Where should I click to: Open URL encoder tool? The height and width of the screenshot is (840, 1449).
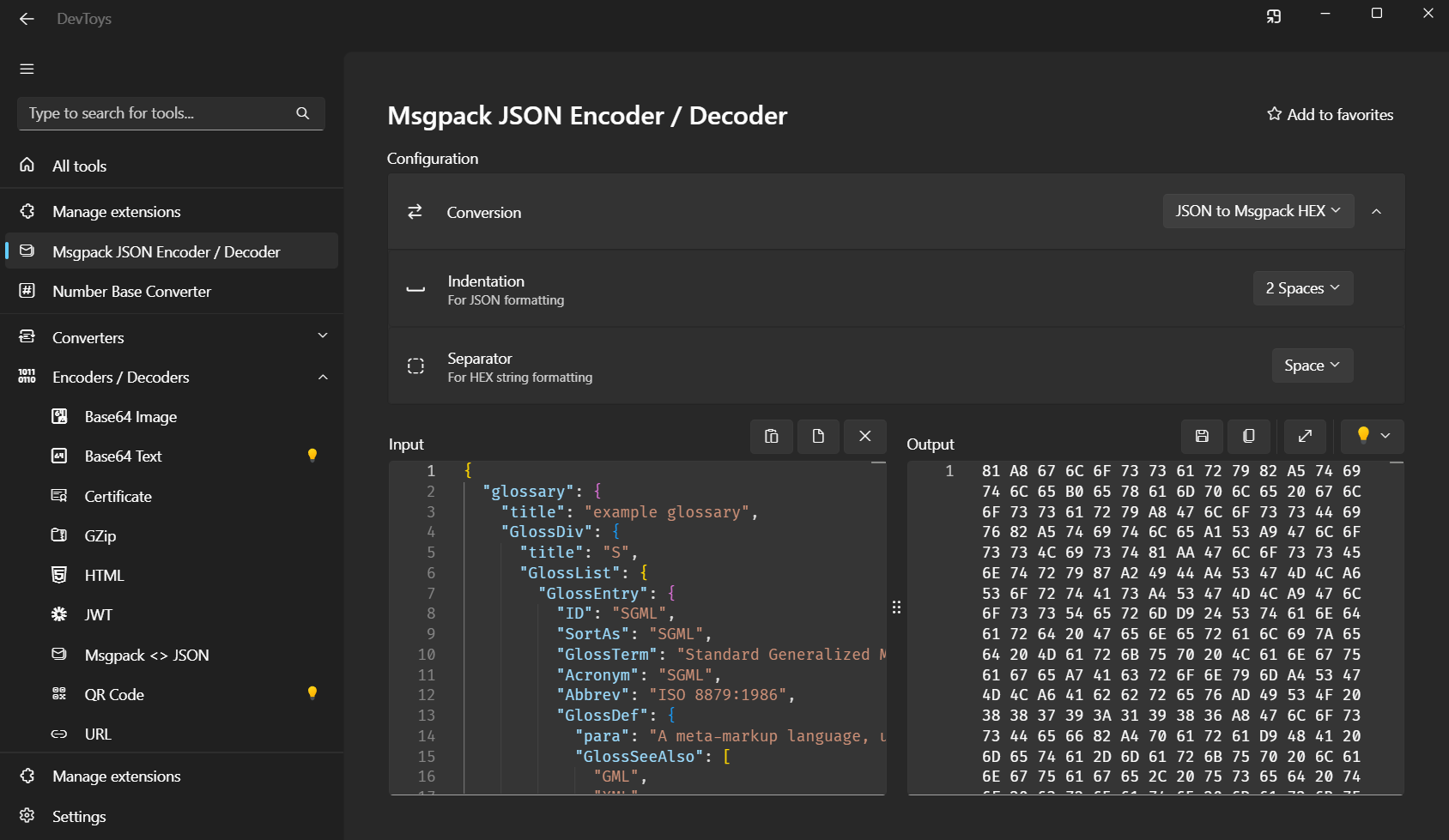pyautogui.click(x=172, y=734)
